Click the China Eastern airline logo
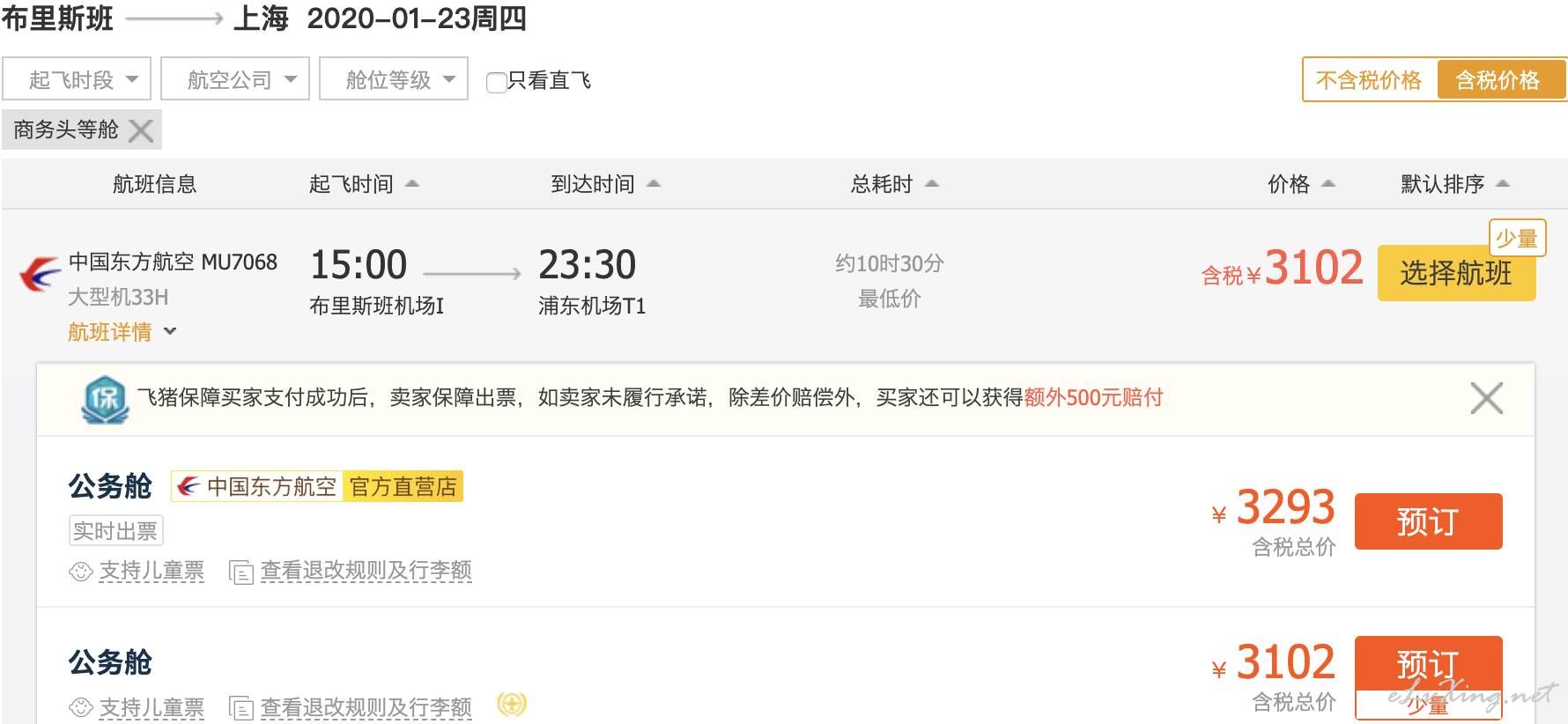The height and width of the screenshot is (724, 1568). pos(40,274)
